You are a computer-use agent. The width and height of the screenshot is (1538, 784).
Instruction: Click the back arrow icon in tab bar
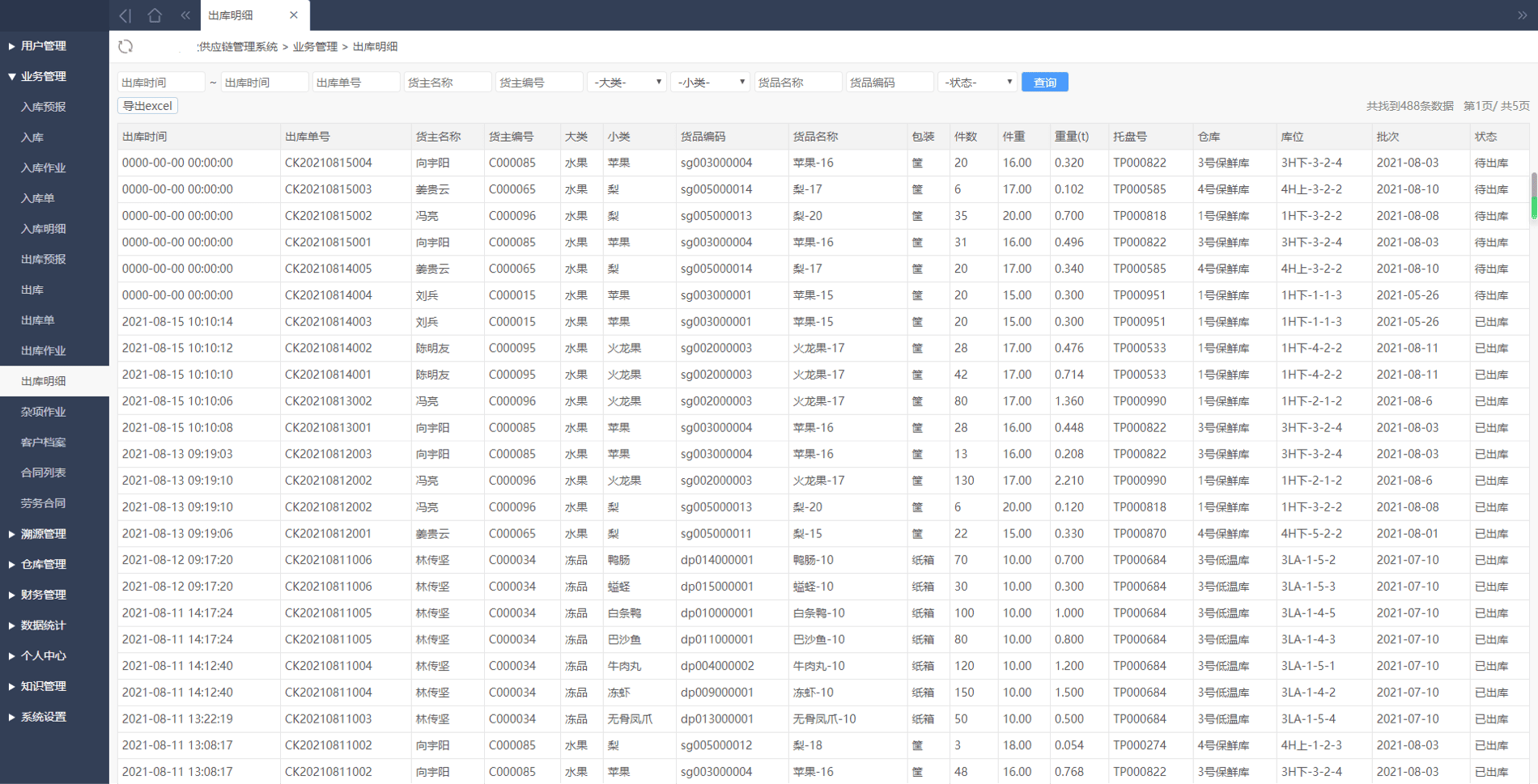[125, 15]
